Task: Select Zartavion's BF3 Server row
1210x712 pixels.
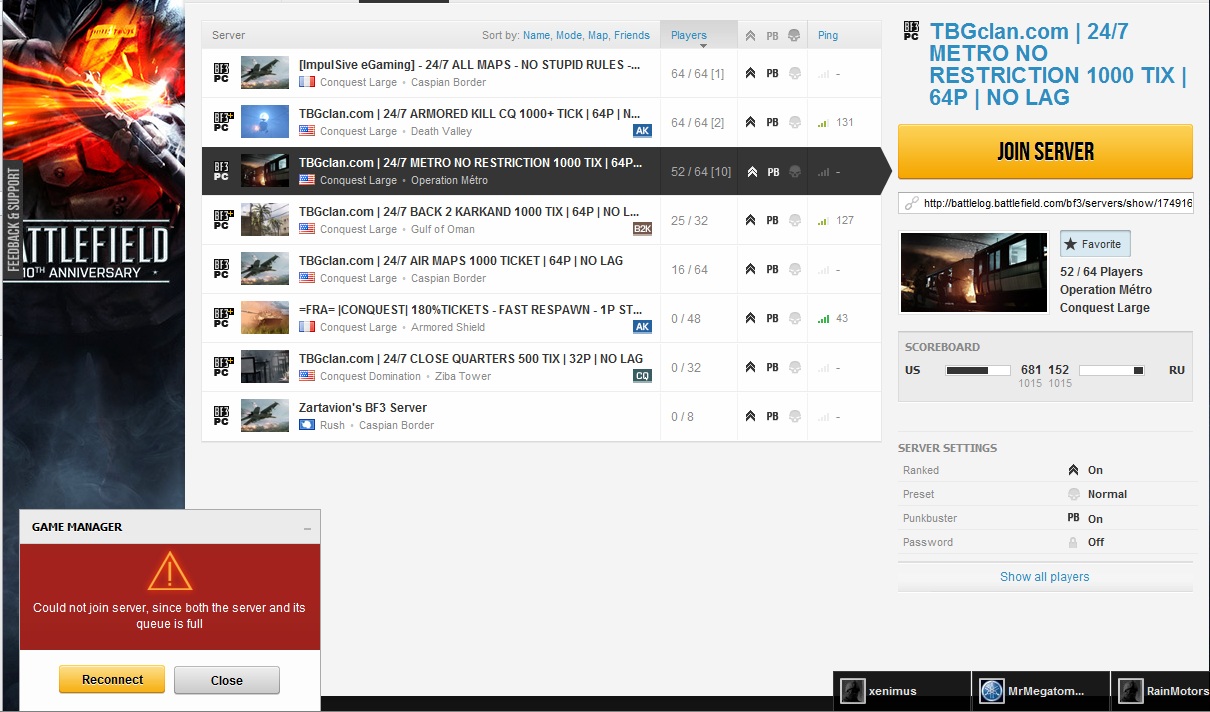Action: point(541,416)
